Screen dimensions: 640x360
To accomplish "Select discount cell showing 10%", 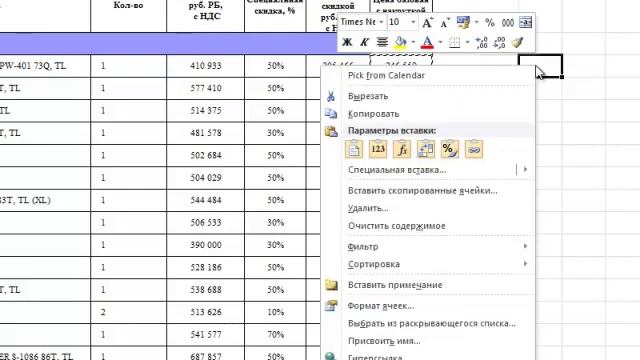I will point(276,312).
